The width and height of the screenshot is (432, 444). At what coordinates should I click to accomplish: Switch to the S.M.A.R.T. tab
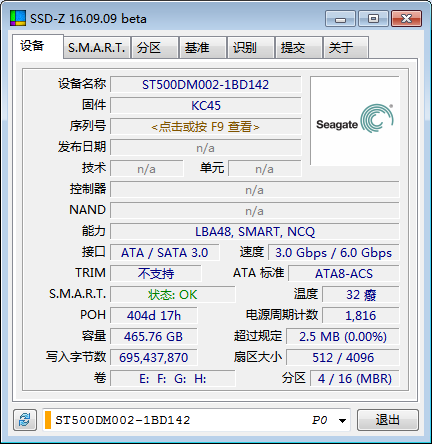pos(97,48)
